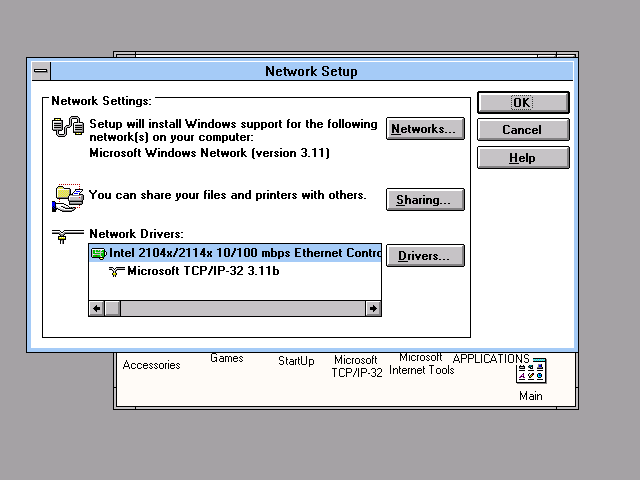640x480 pixels.
Task: Select Accessories group in Program Manager
Action: tap(151, 365)
